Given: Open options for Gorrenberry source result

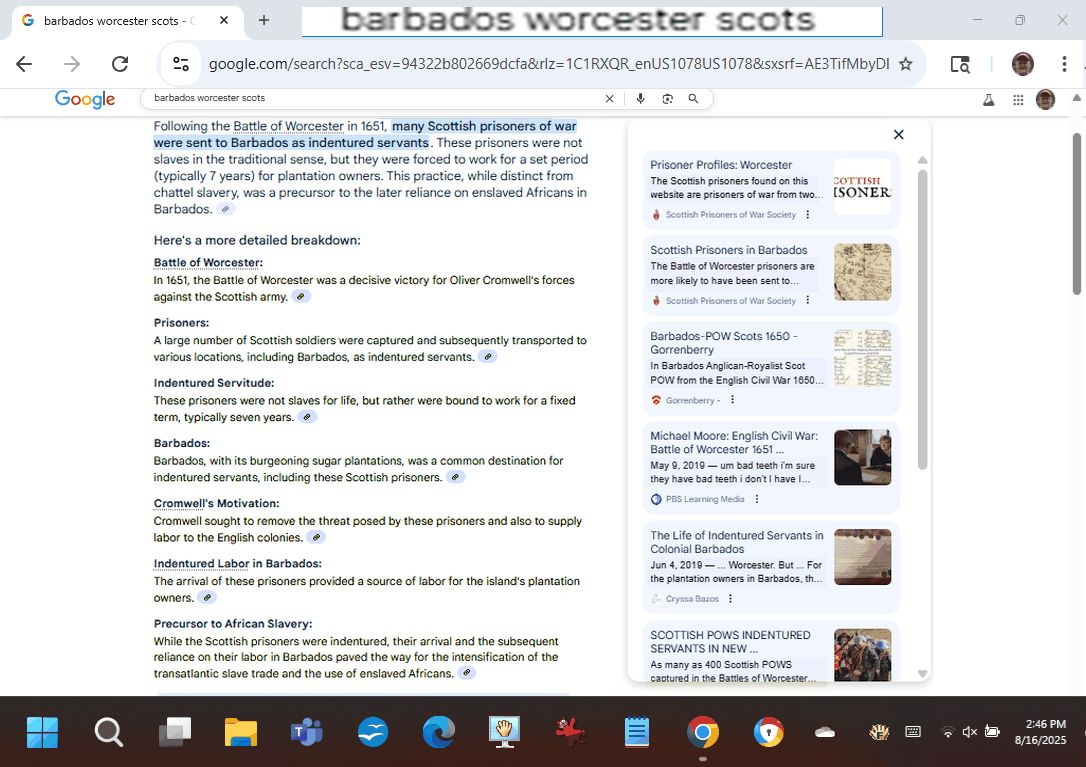Looking at the screenshot, I should pyautogui.click(x=732, y=400).
